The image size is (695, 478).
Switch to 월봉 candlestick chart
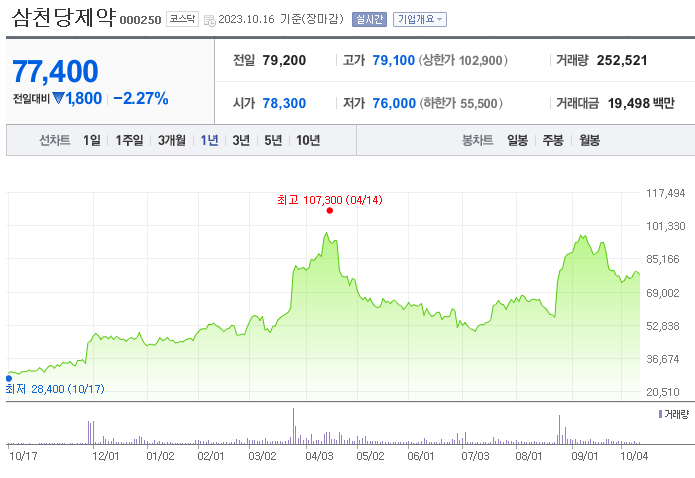[590, 141]
